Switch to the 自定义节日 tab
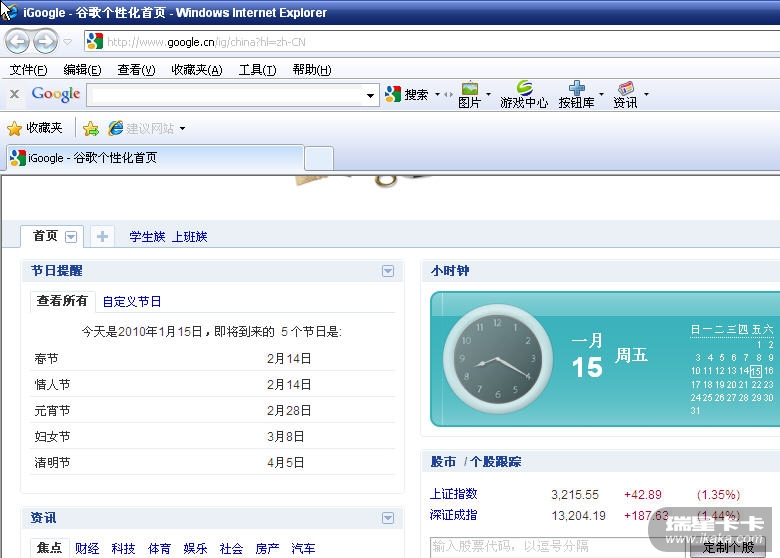Viewport: 780px width, 558px height. 131,301
